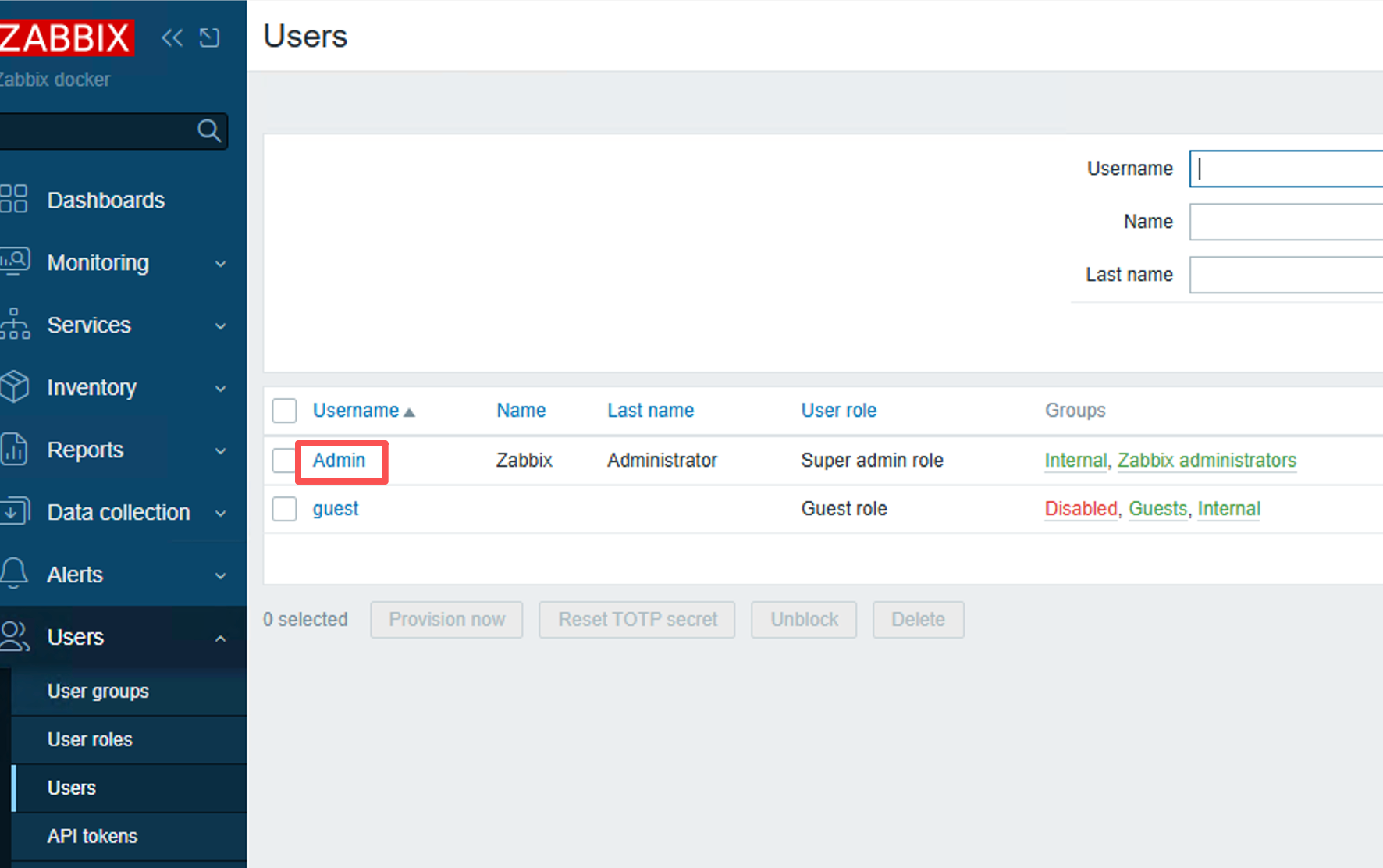
Task: Click the Inventory cube icon
Action: 14,386
